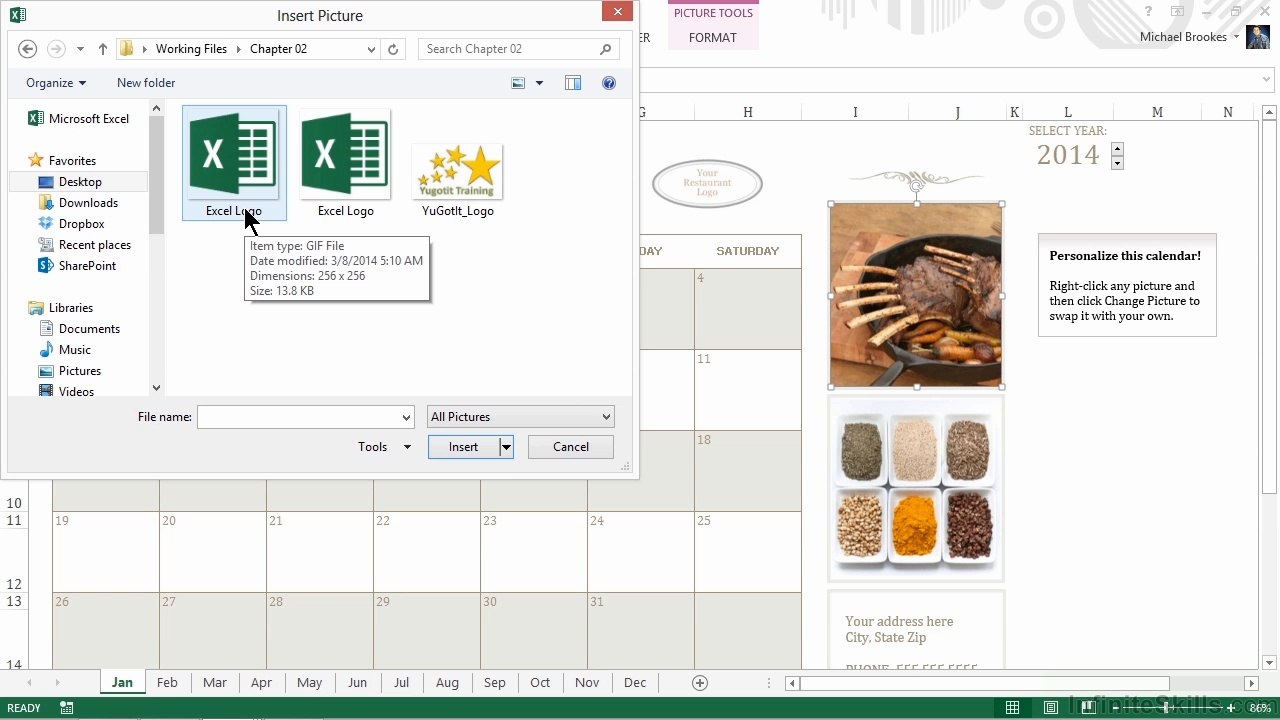Select Microsoft Excel in the navigation pane
This screenshot has height=720, width=1280.
(79, 118)
